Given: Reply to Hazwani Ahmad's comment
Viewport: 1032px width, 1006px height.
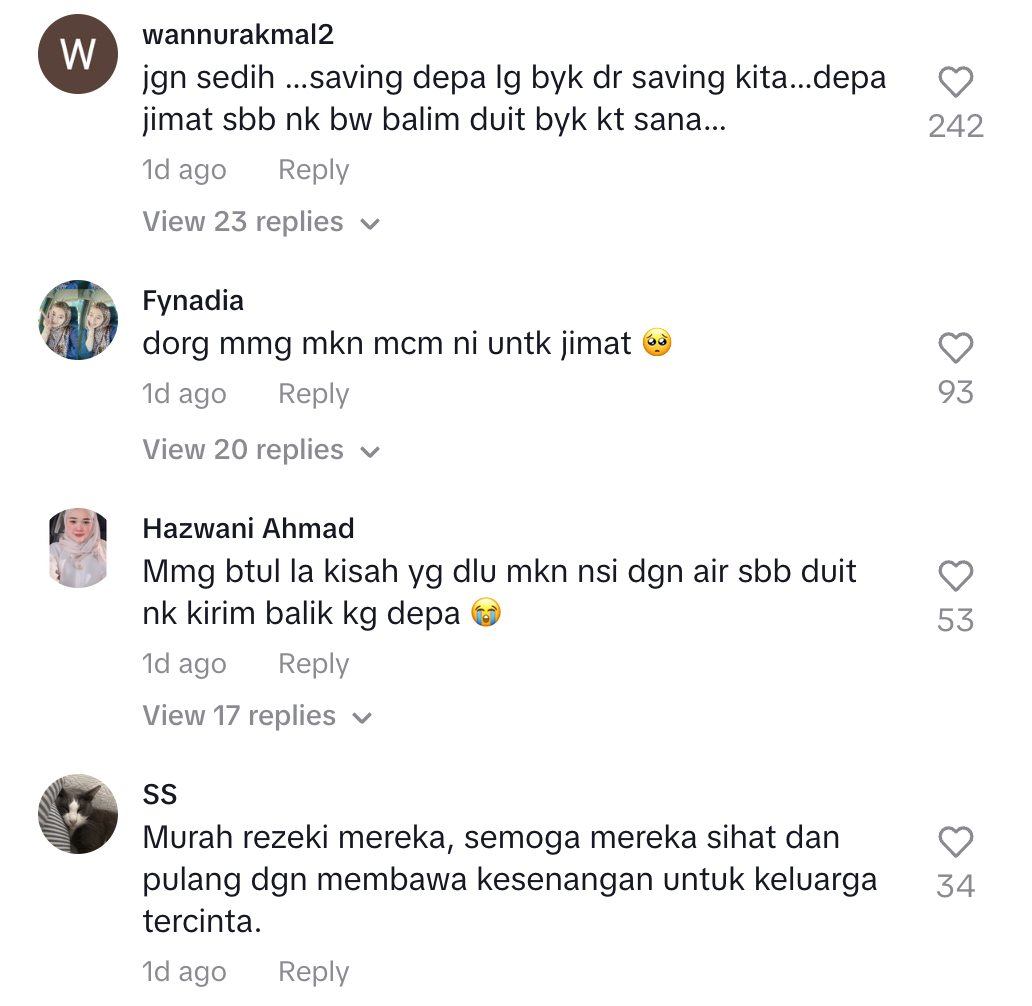Looking at the screenshot, I should click(x=313, y=664).
